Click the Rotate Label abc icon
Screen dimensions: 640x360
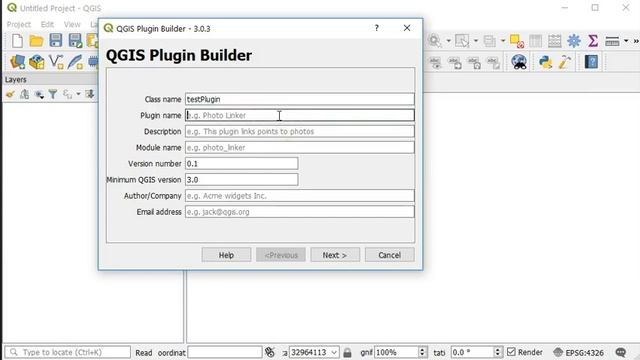click(474, 62)
